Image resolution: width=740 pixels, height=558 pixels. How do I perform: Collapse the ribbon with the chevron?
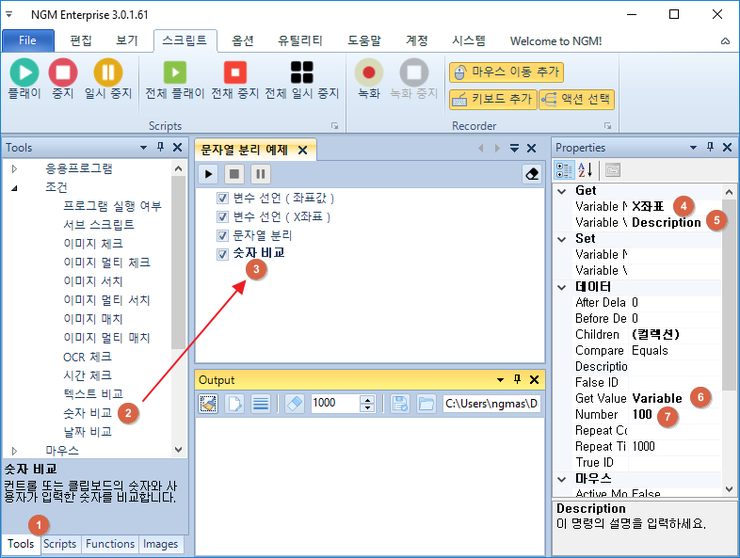click(x=725, y=41)
